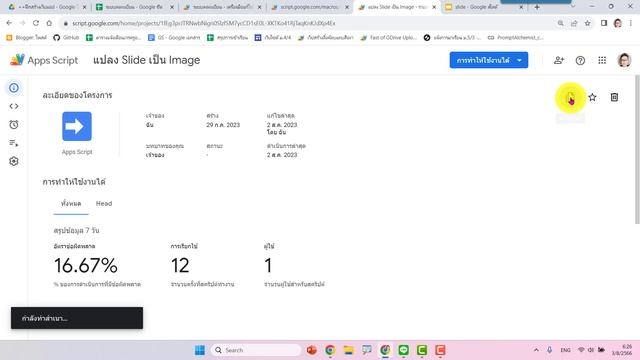Click the make-a-copy icon under cursor

(570, 98)
